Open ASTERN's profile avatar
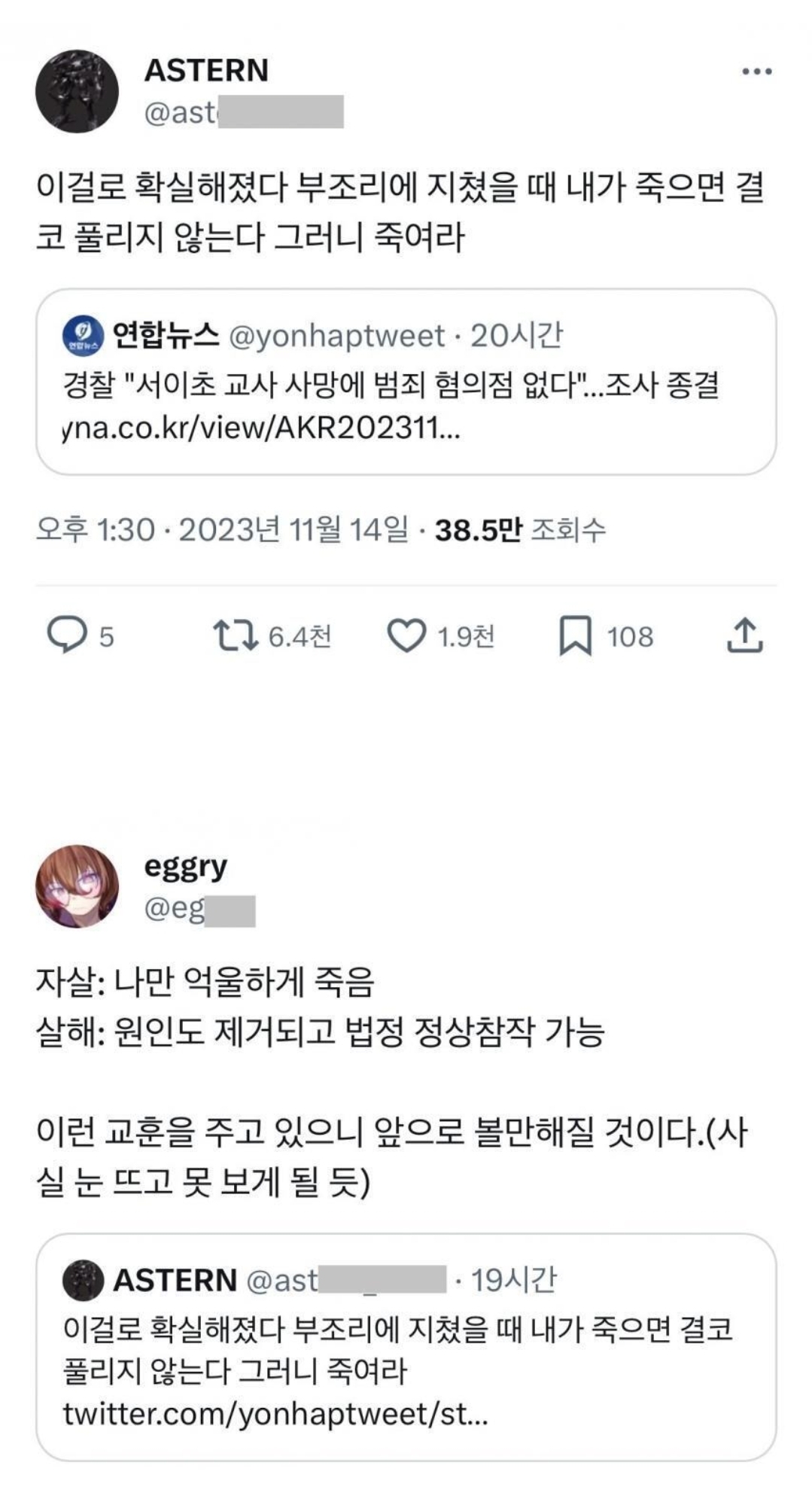 tap(77, 92)
